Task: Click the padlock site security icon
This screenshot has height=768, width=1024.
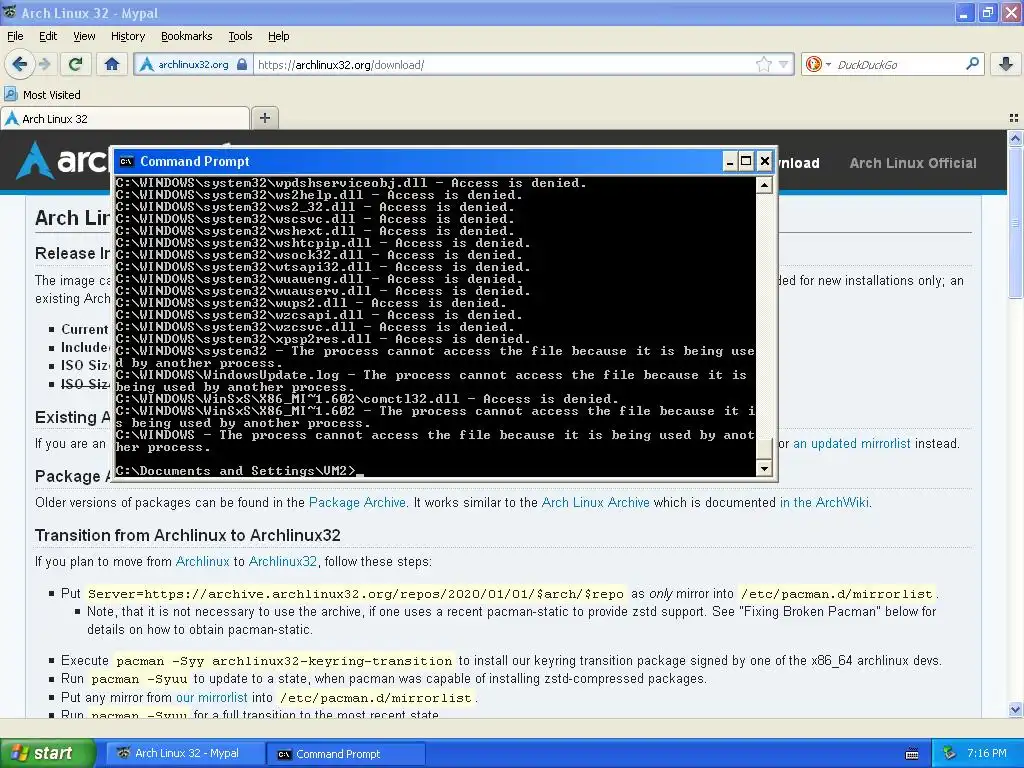Action: [x=242, y=64]
